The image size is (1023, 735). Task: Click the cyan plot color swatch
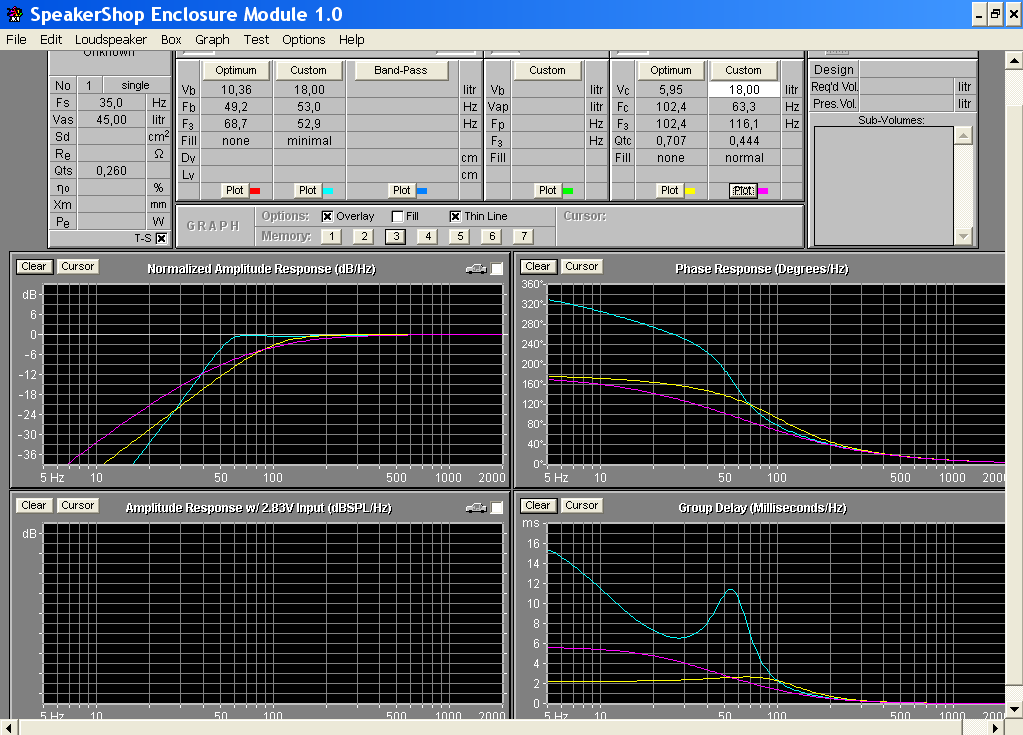point(329,190)
